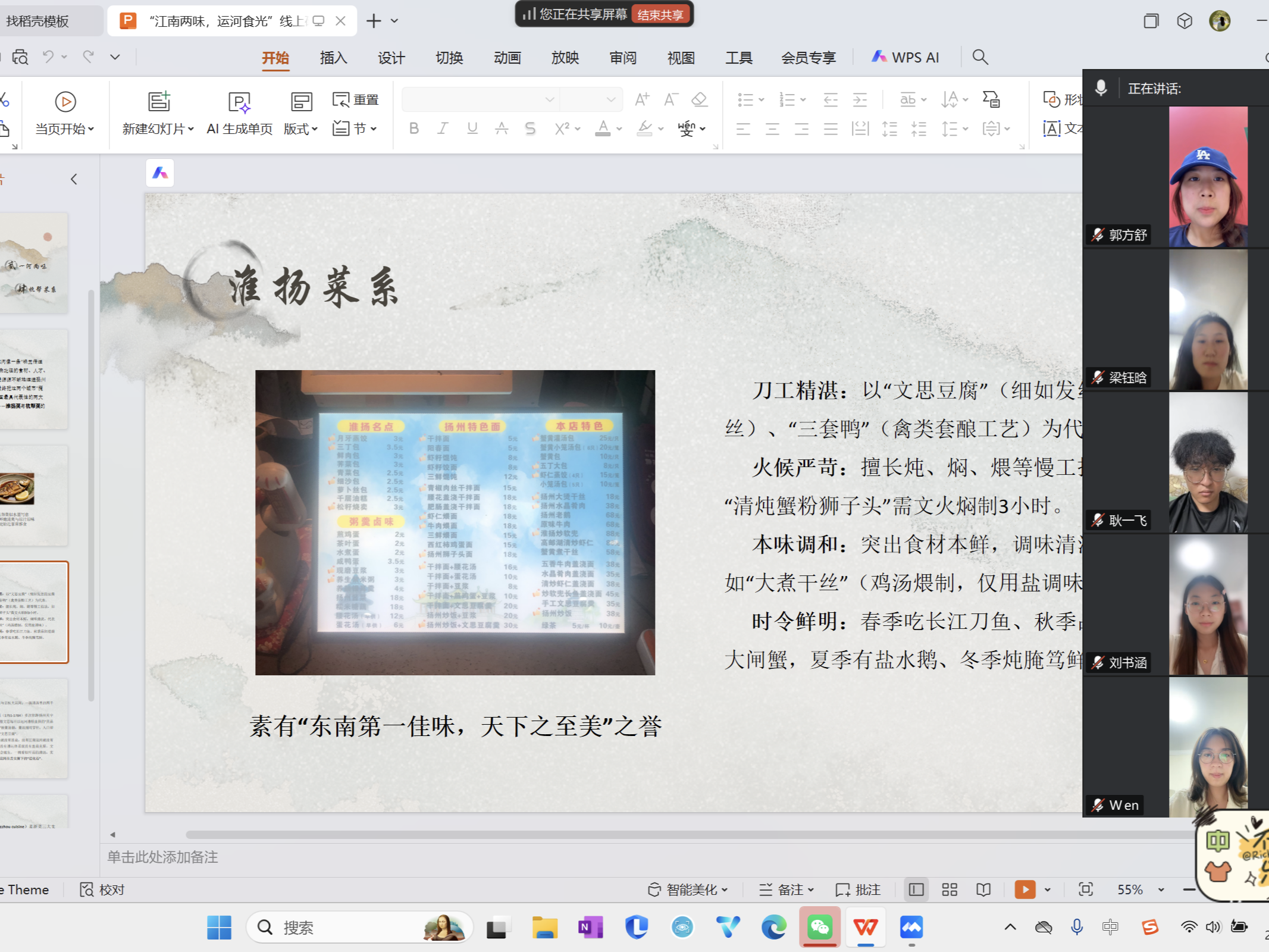Open the 插入 ribbon tab

[333, 58]
